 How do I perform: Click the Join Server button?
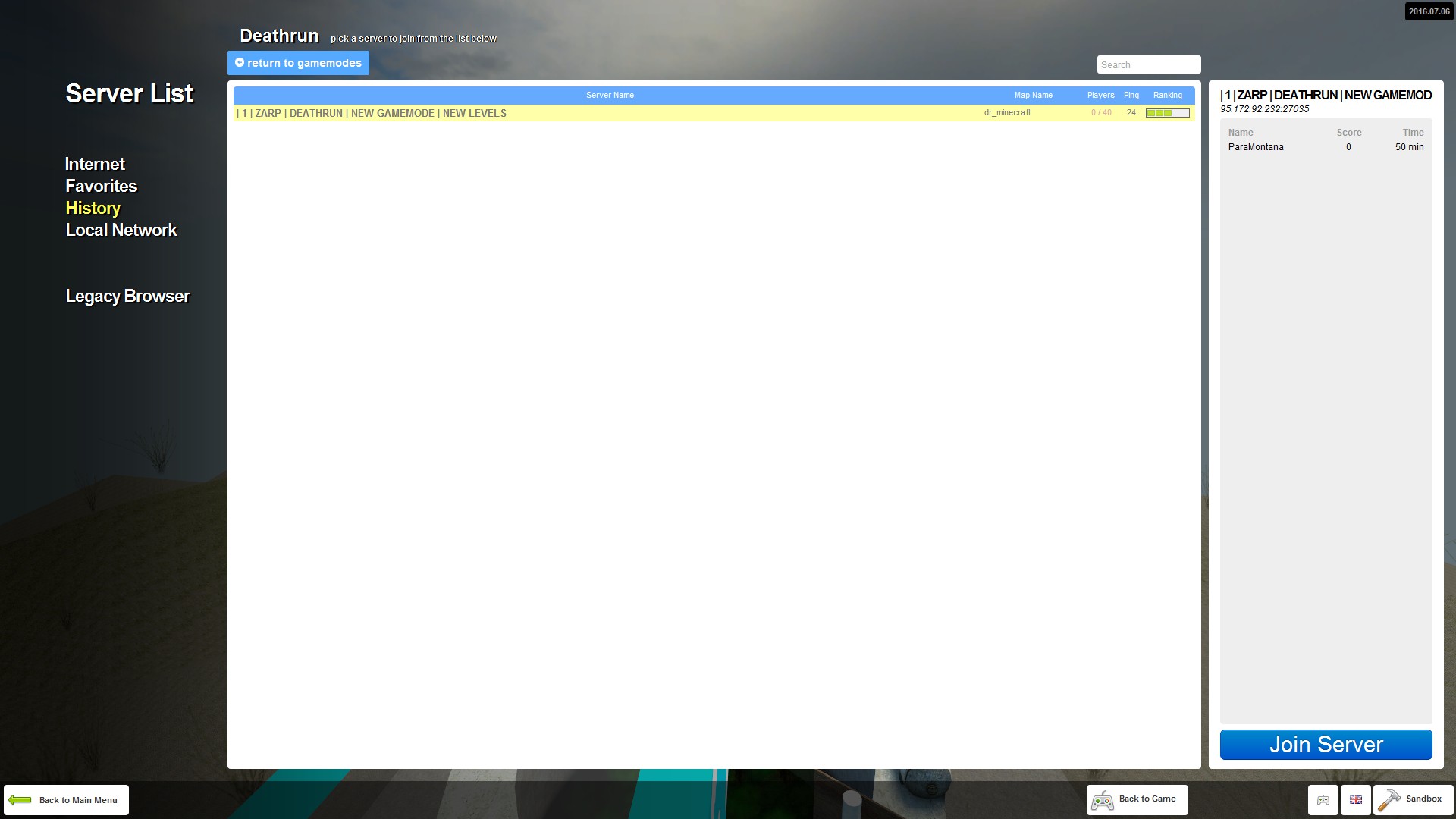[1326, 744]
